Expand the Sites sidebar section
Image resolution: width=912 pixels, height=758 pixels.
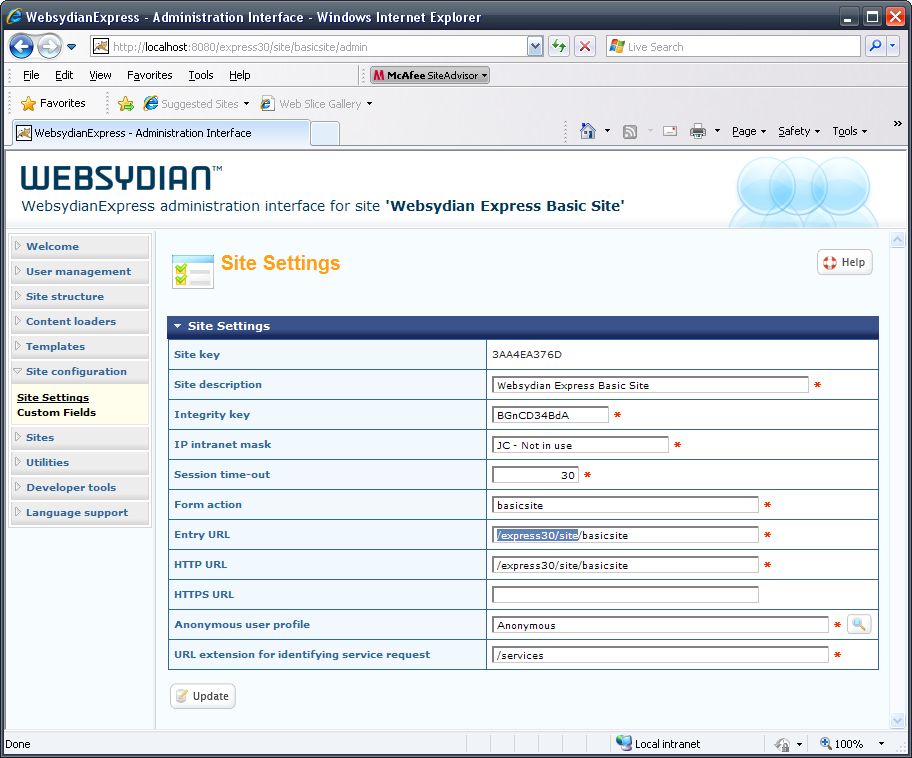tap(80, 437)
